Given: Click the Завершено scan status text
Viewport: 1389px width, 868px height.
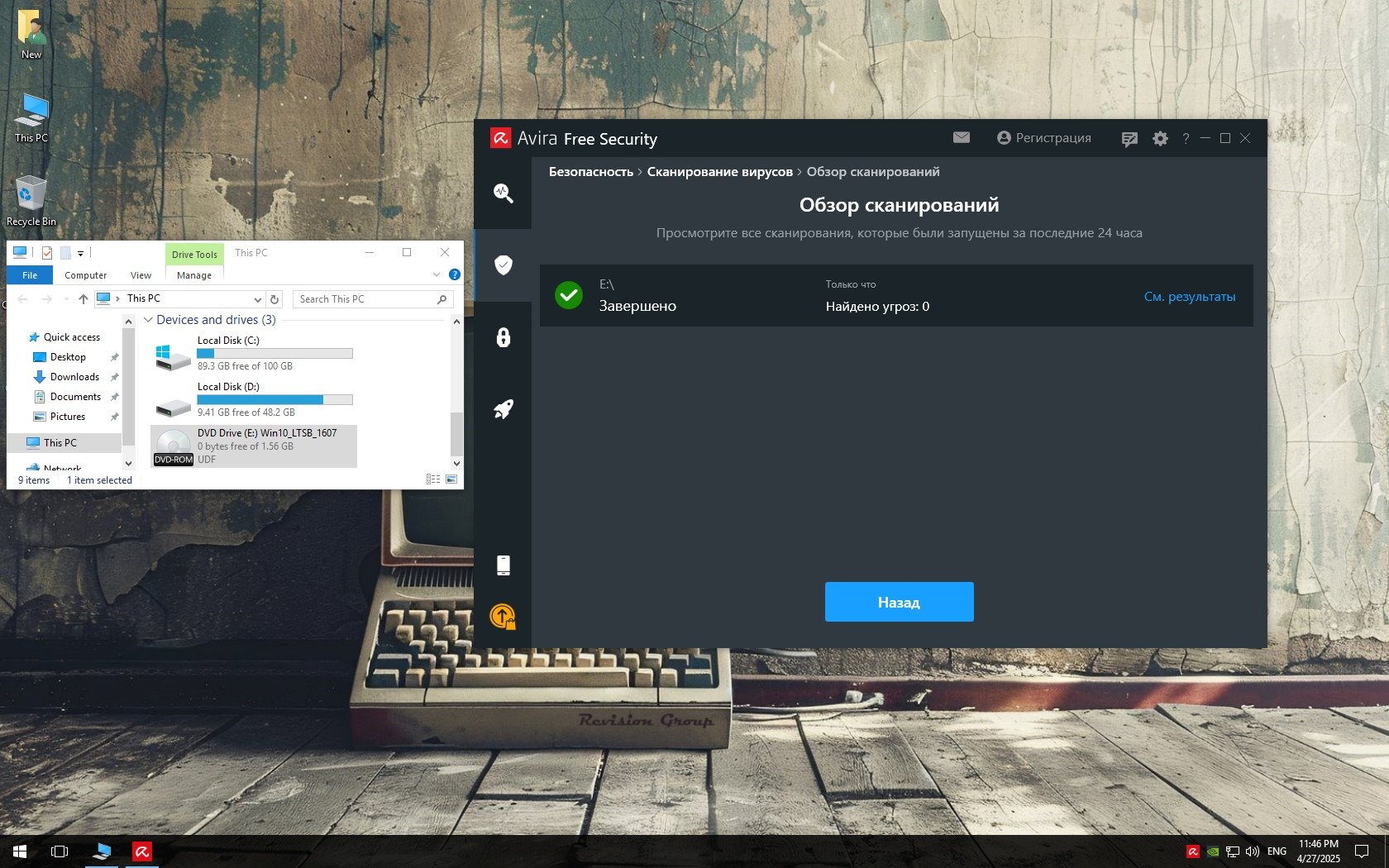Looking at the screenshot, I should tap(637, 306).
